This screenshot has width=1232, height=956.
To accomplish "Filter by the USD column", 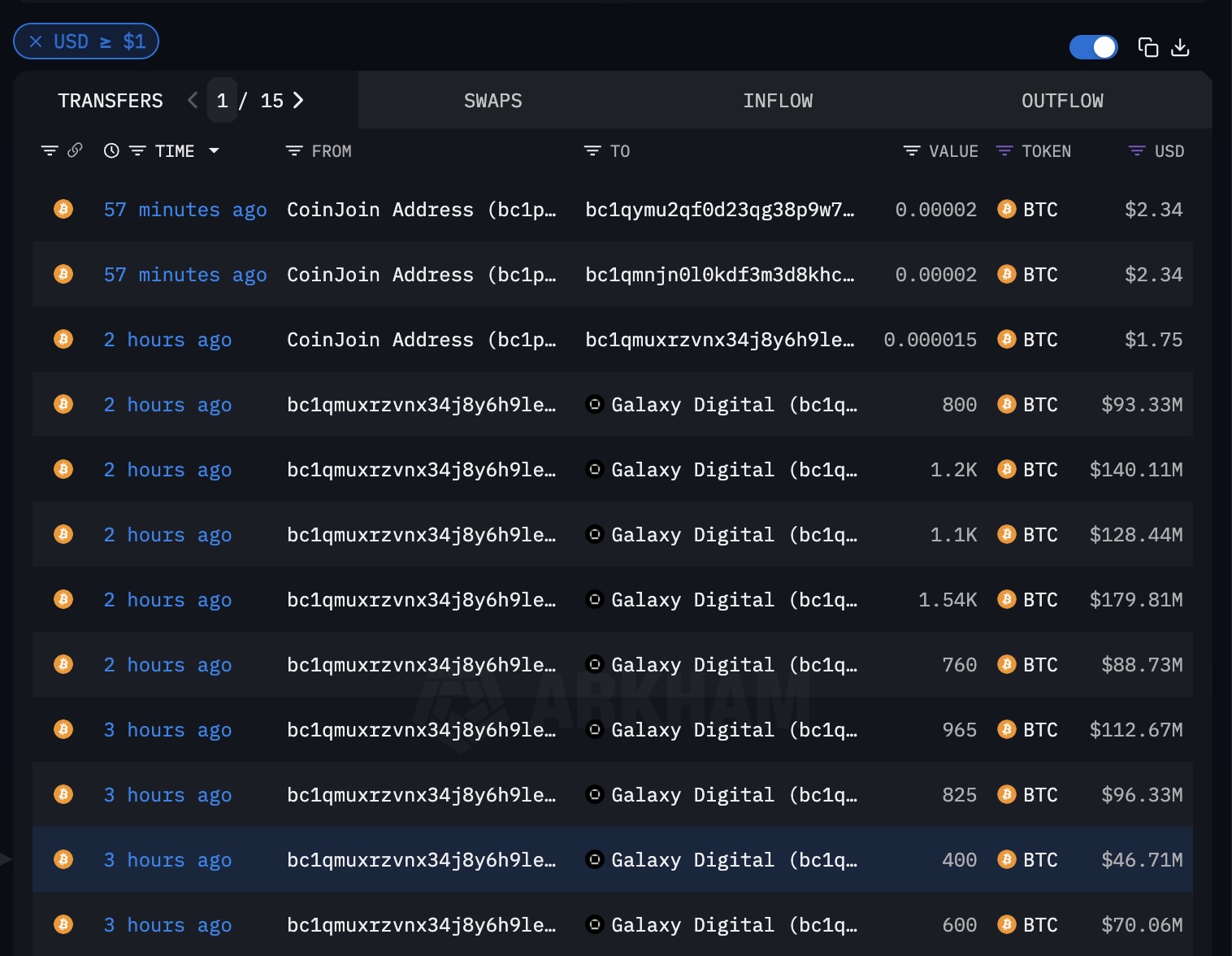I will (x=1137, y=151).
